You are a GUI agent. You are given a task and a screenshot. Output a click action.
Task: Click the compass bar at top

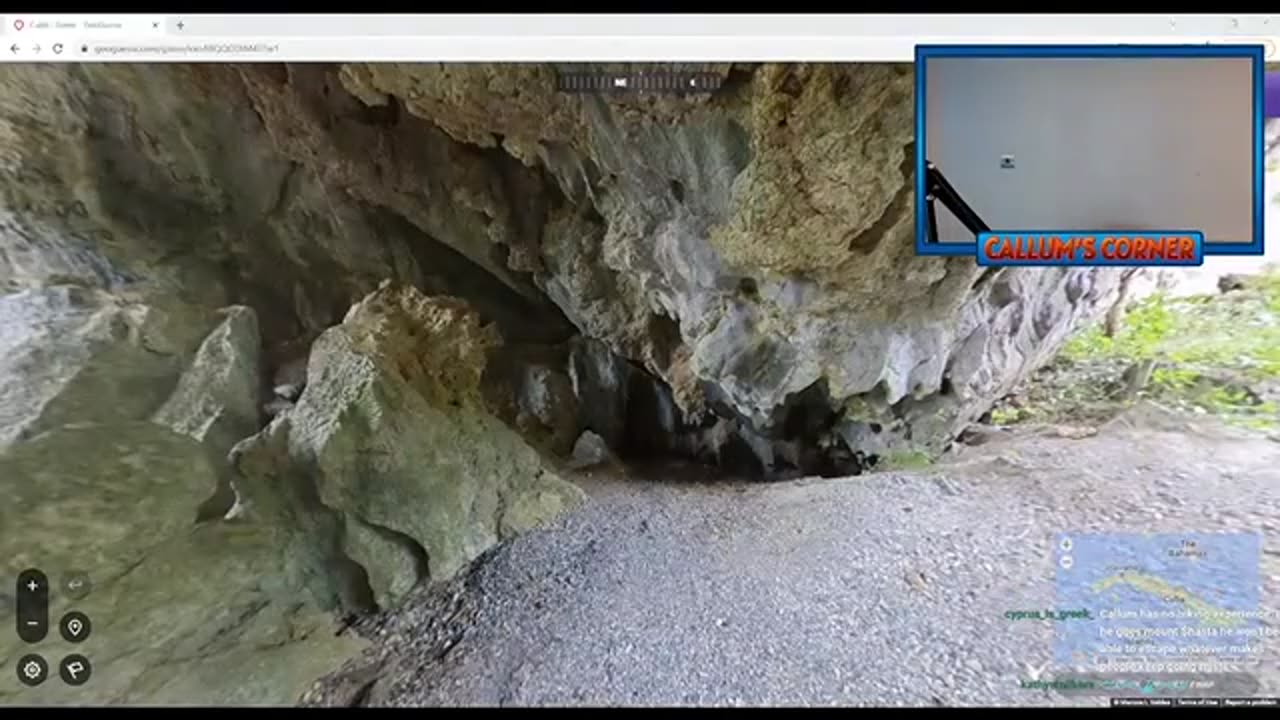click(639, 83)
